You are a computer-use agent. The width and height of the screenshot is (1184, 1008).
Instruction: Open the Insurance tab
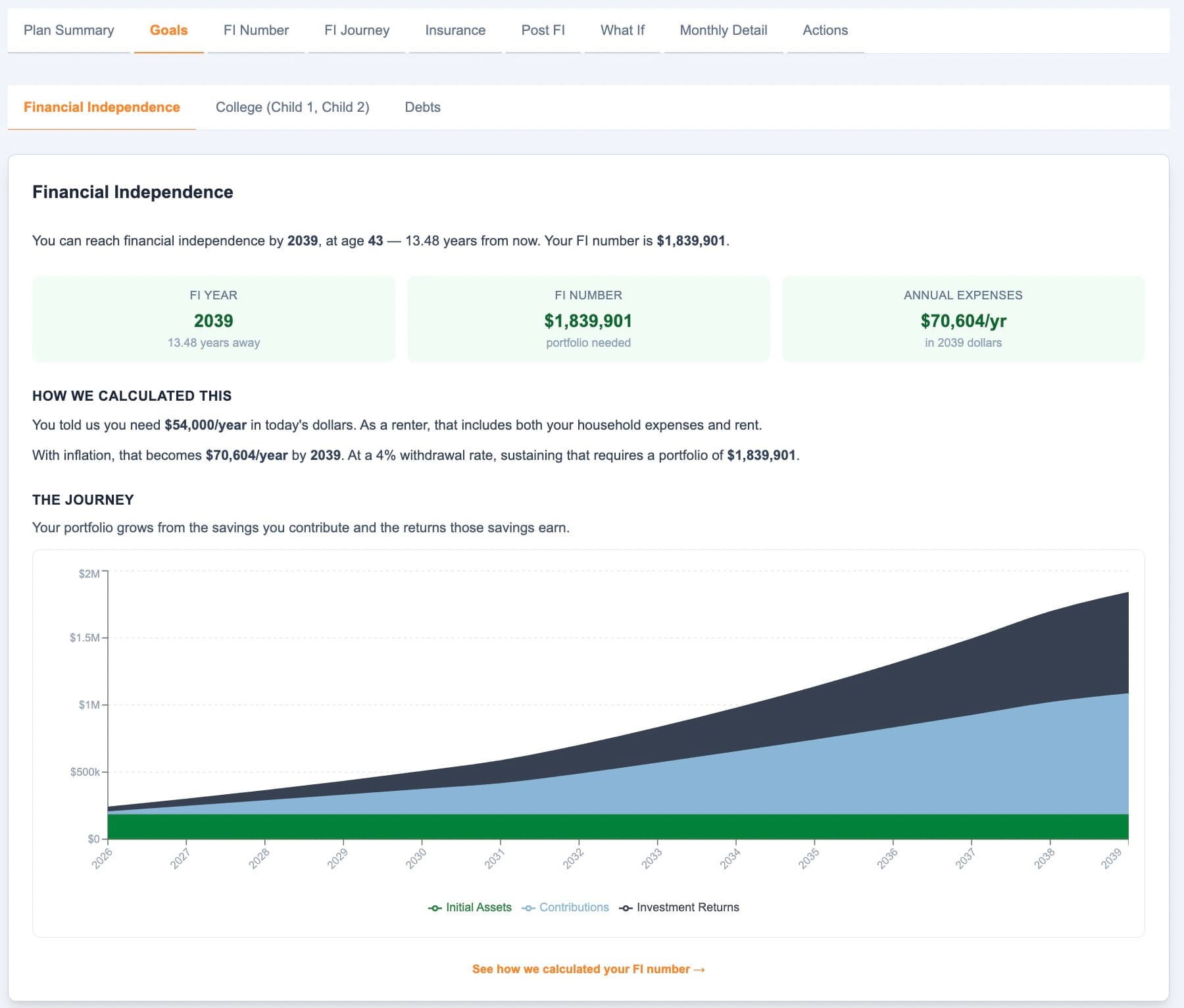[x=455, y=30]
